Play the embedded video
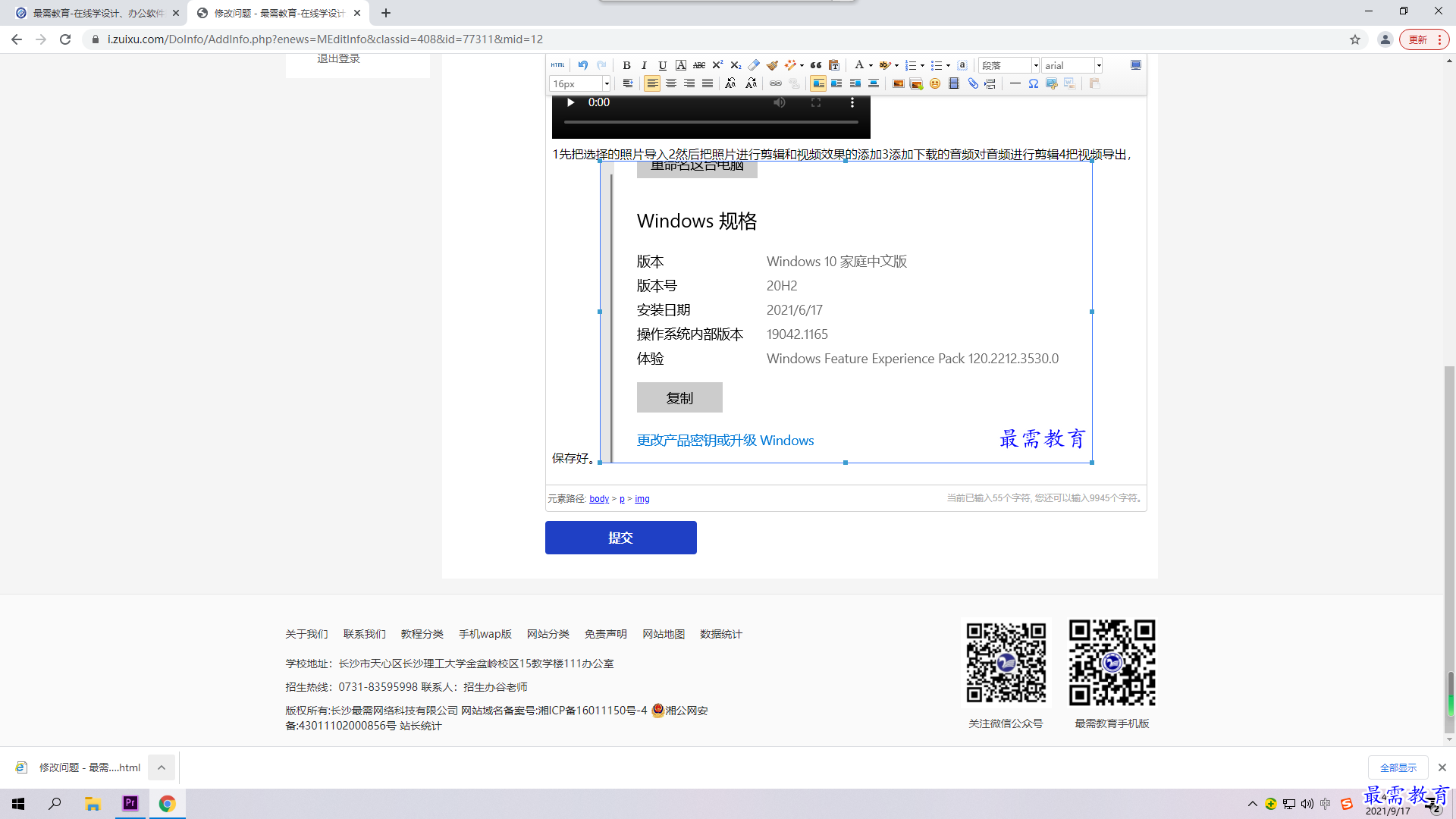This screenshot has height=819, width=1456. click(571, 102)
